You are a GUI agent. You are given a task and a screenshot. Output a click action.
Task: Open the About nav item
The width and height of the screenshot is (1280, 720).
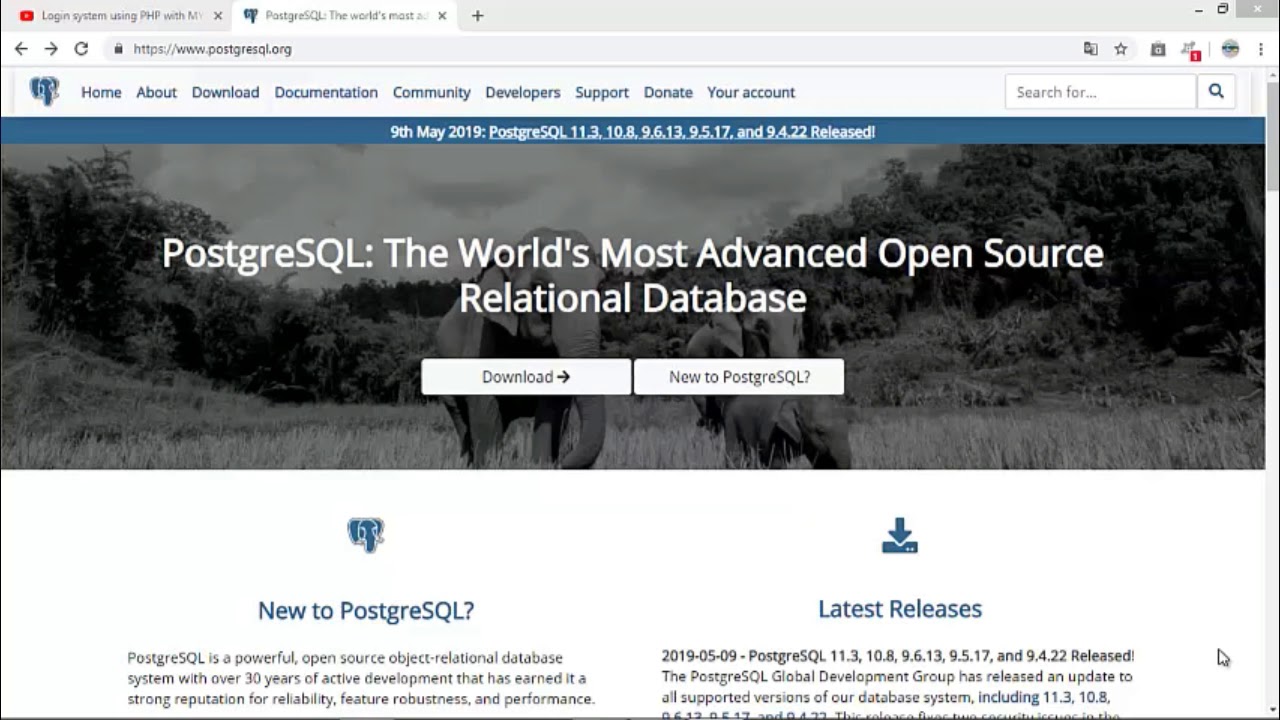coord(156,92)
